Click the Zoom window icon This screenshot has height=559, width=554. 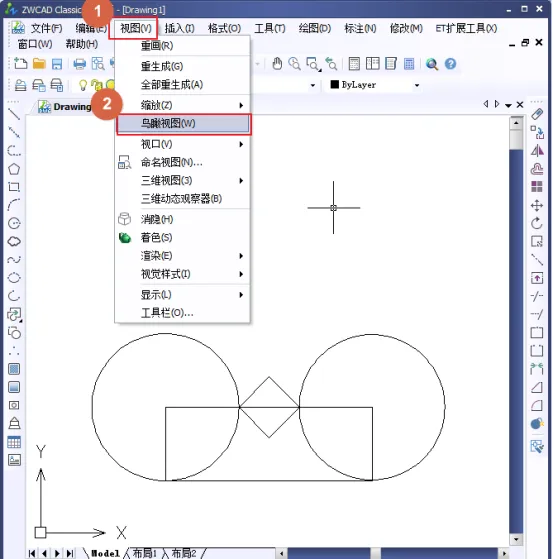pos(313,64)
